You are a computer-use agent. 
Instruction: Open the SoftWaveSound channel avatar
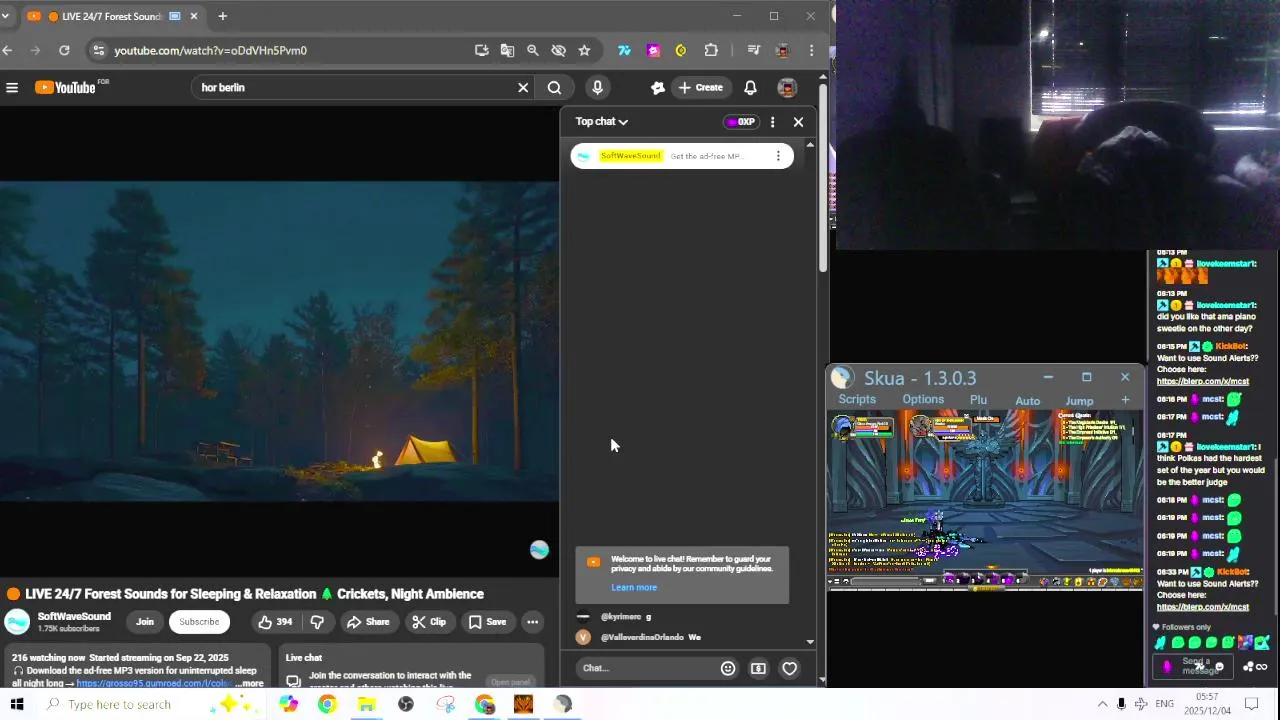coord(17,622)
